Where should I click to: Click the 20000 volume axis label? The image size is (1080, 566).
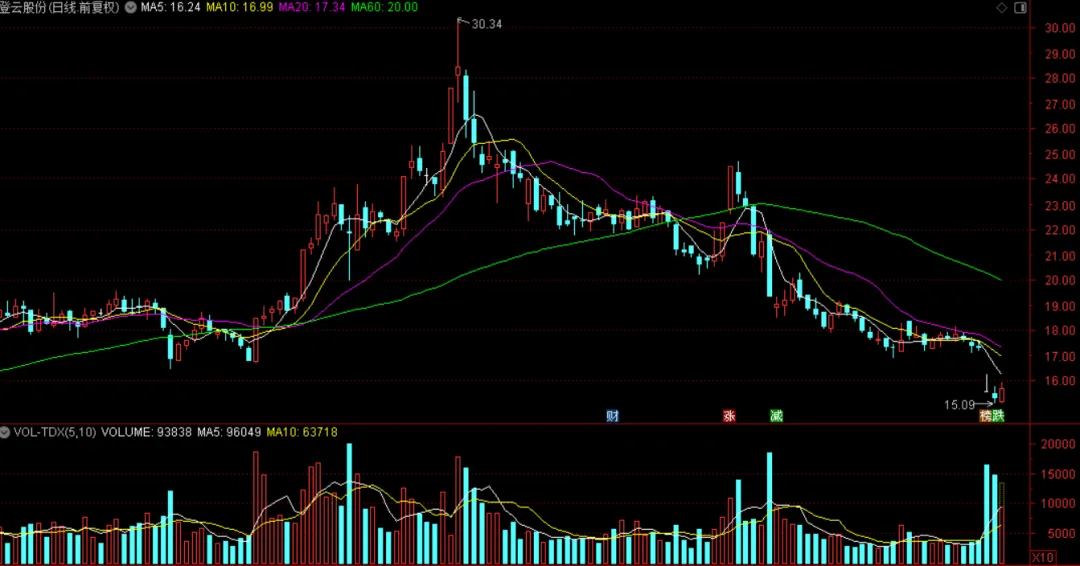click(x=1059, y=444)
